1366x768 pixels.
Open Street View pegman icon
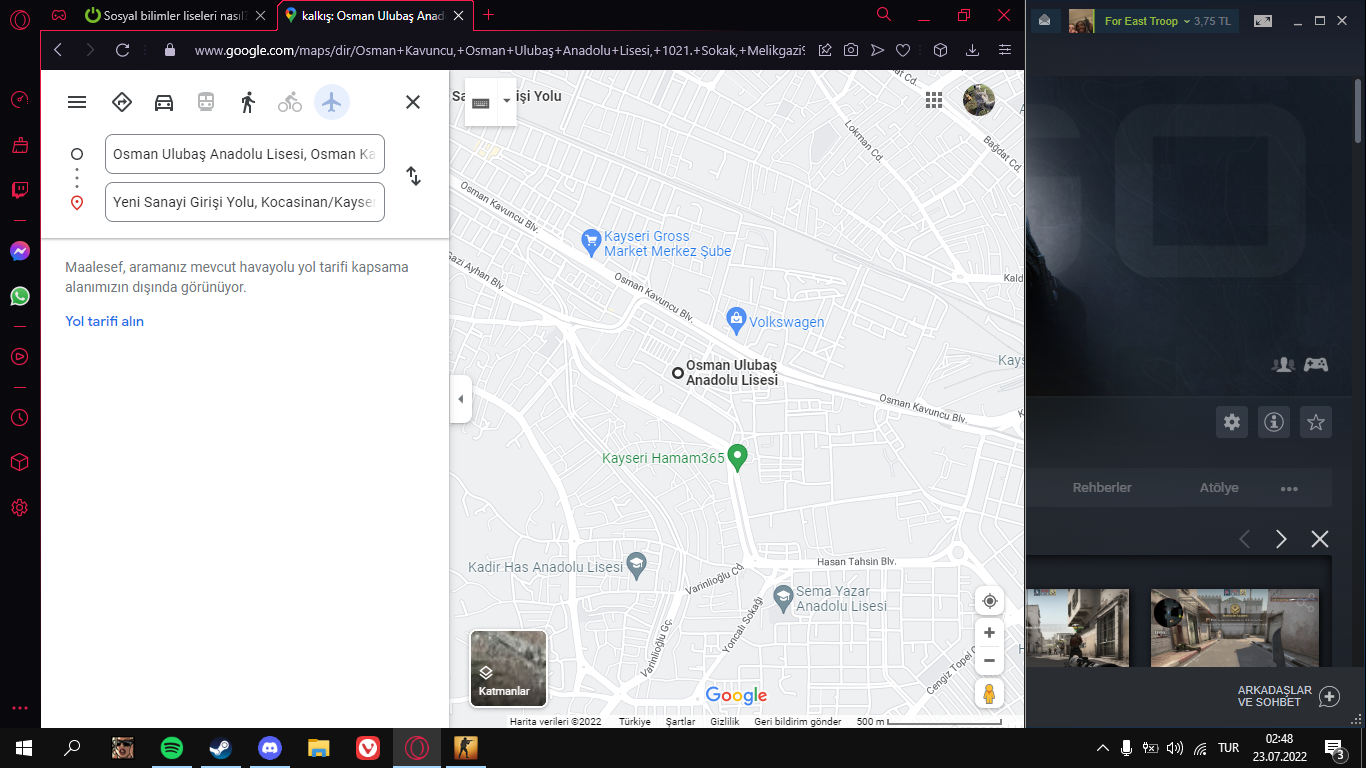tap(989, 694)
